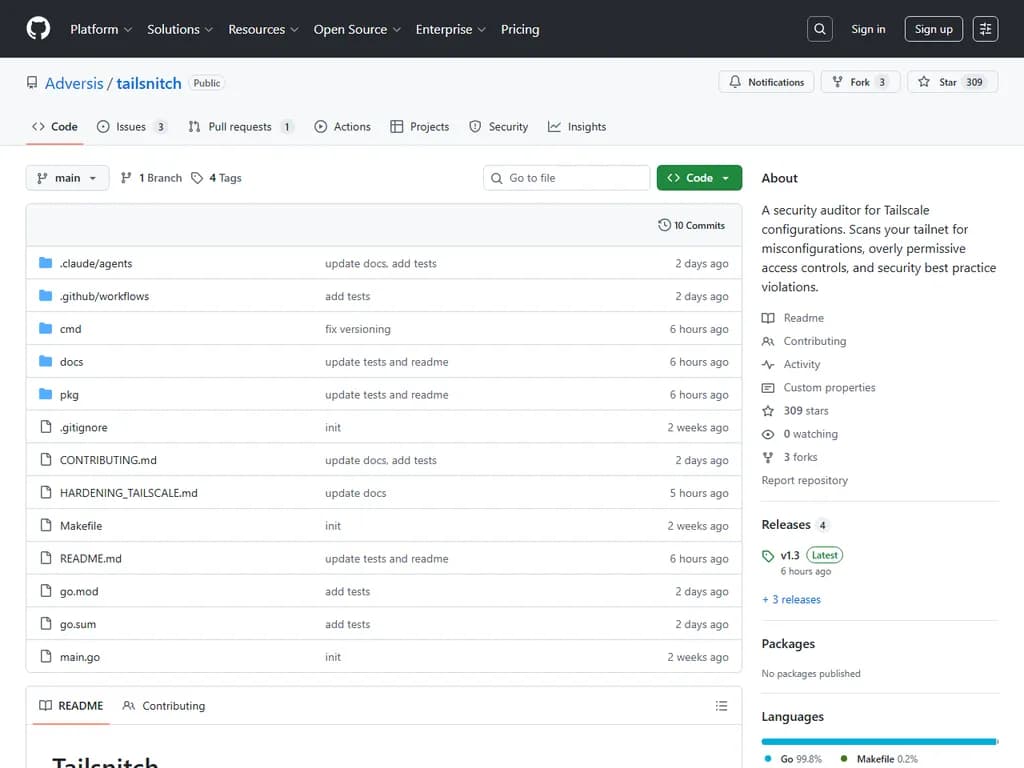The height and width of the screenshot is (768, 1024).
Task: Open the search magnifier icon
Action: 820,29
